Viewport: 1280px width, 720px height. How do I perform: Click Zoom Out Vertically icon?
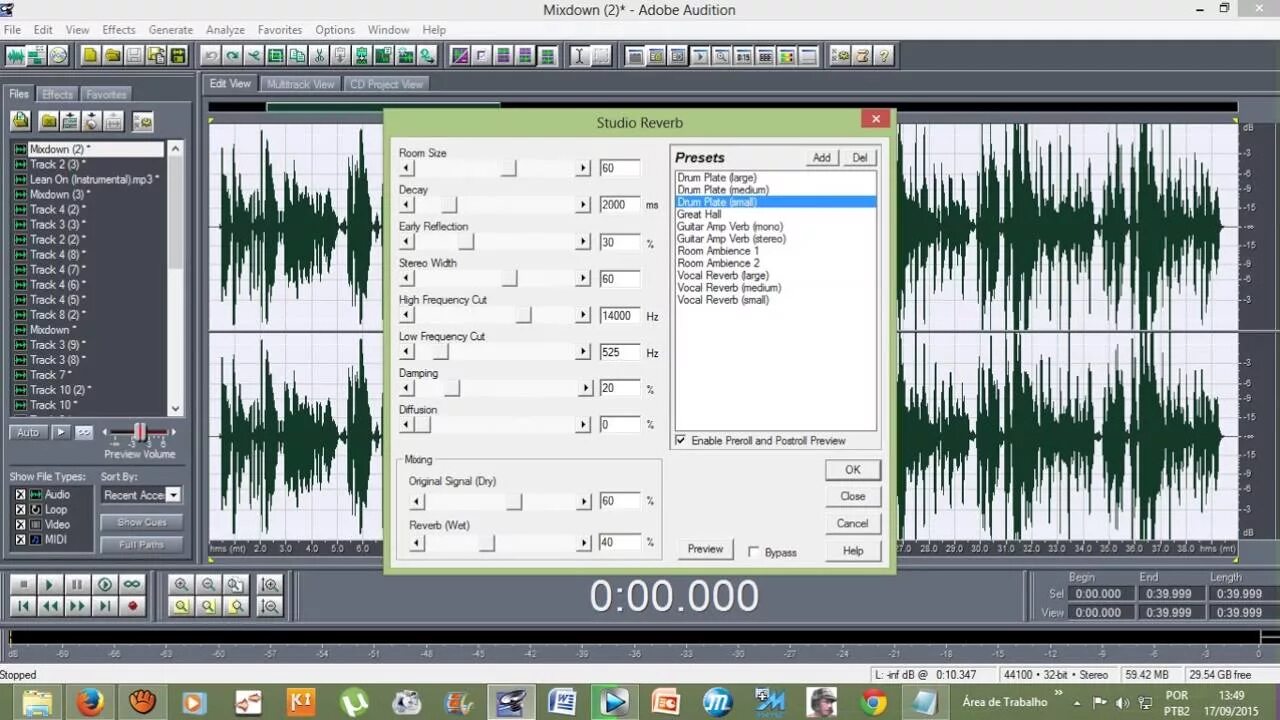click(x=269, y=606)
